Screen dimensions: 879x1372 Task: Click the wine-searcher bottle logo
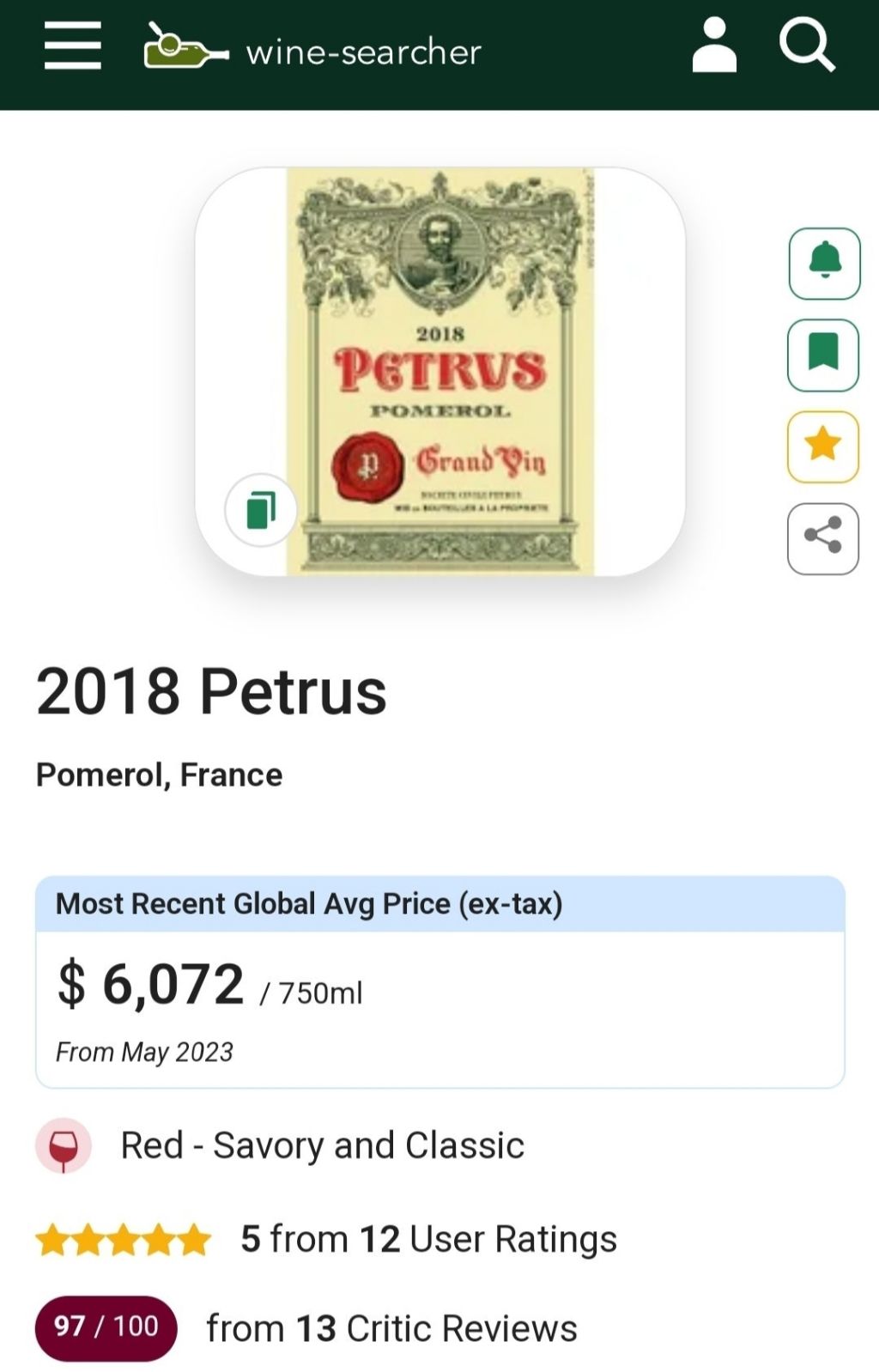[185, 48]
